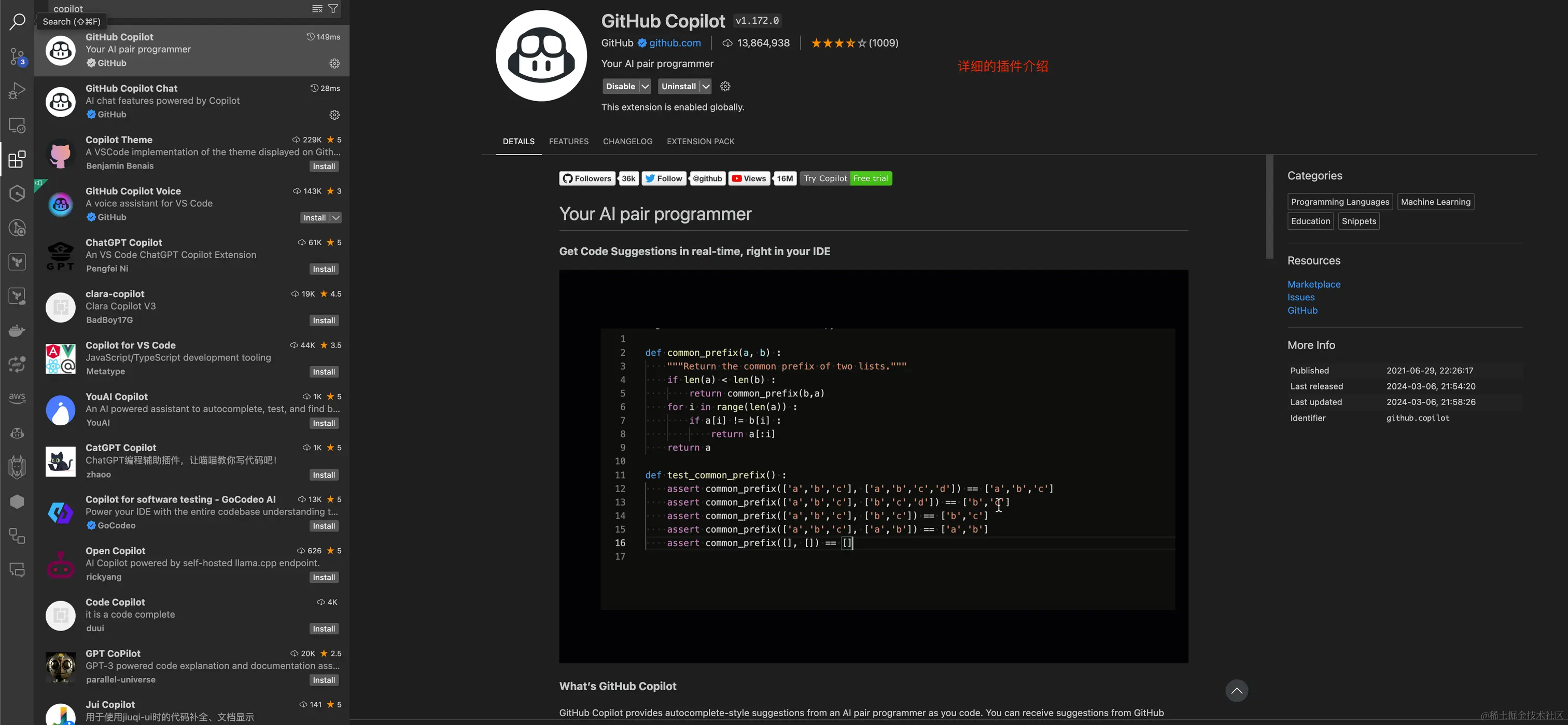Image resolution: width=1568 pixels, height=725 pixels.
Task: Expand Install dropdown for GitHub Copilot Voice
Action: coord(336,217)
